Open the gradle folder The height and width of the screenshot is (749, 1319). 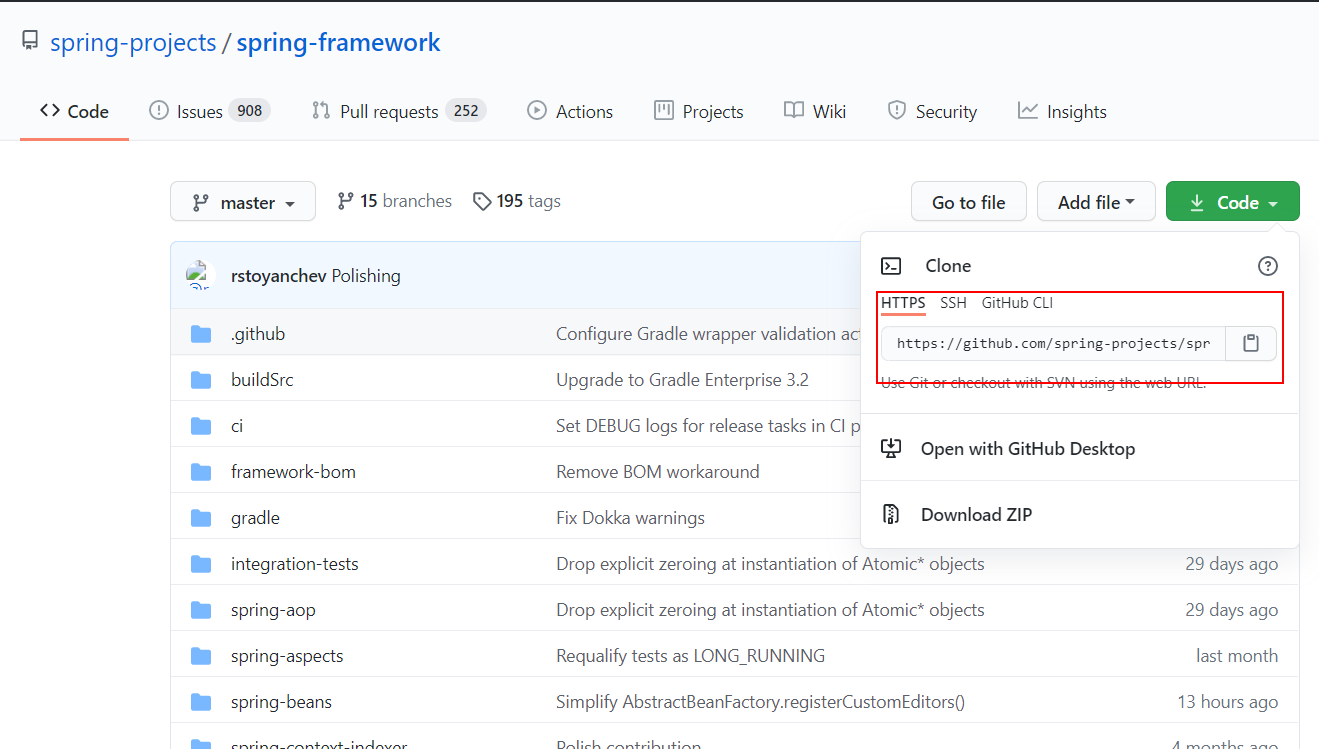coord(255,518)
